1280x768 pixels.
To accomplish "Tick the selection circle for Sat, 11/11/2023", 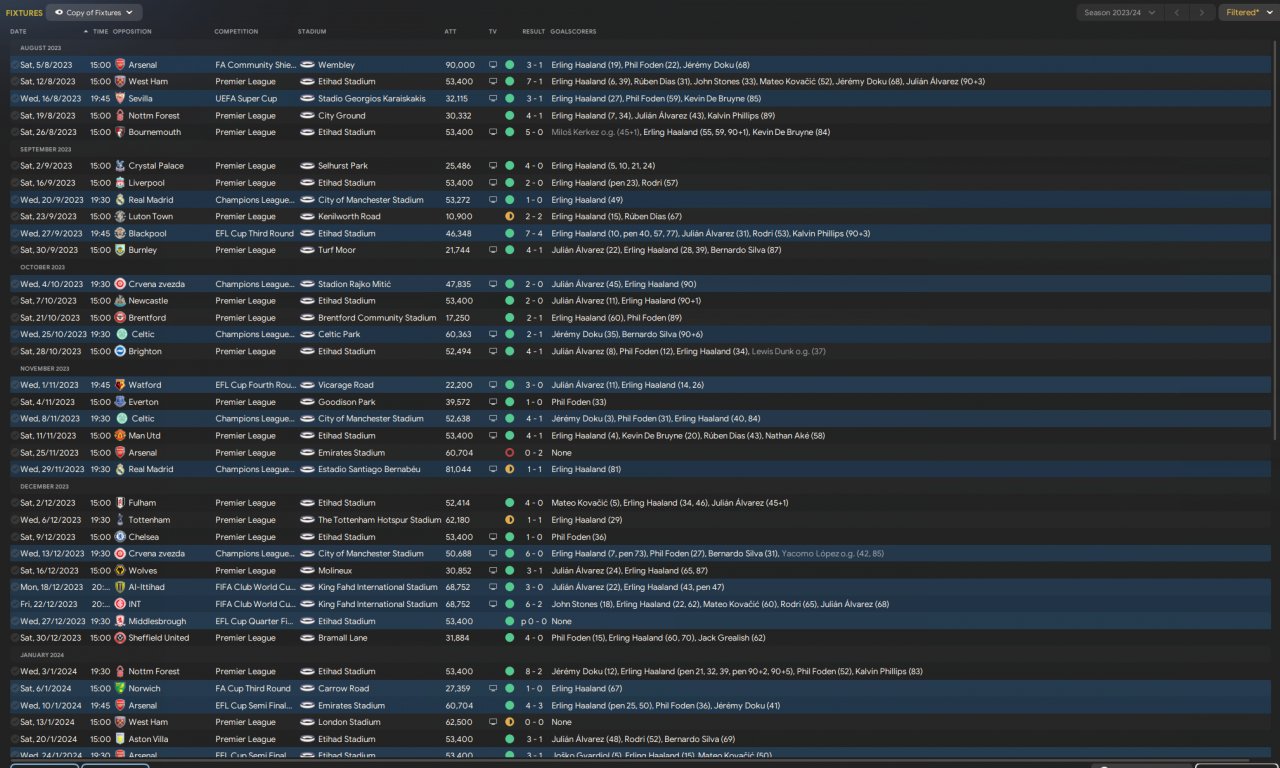I will click(x=14, y=436).
